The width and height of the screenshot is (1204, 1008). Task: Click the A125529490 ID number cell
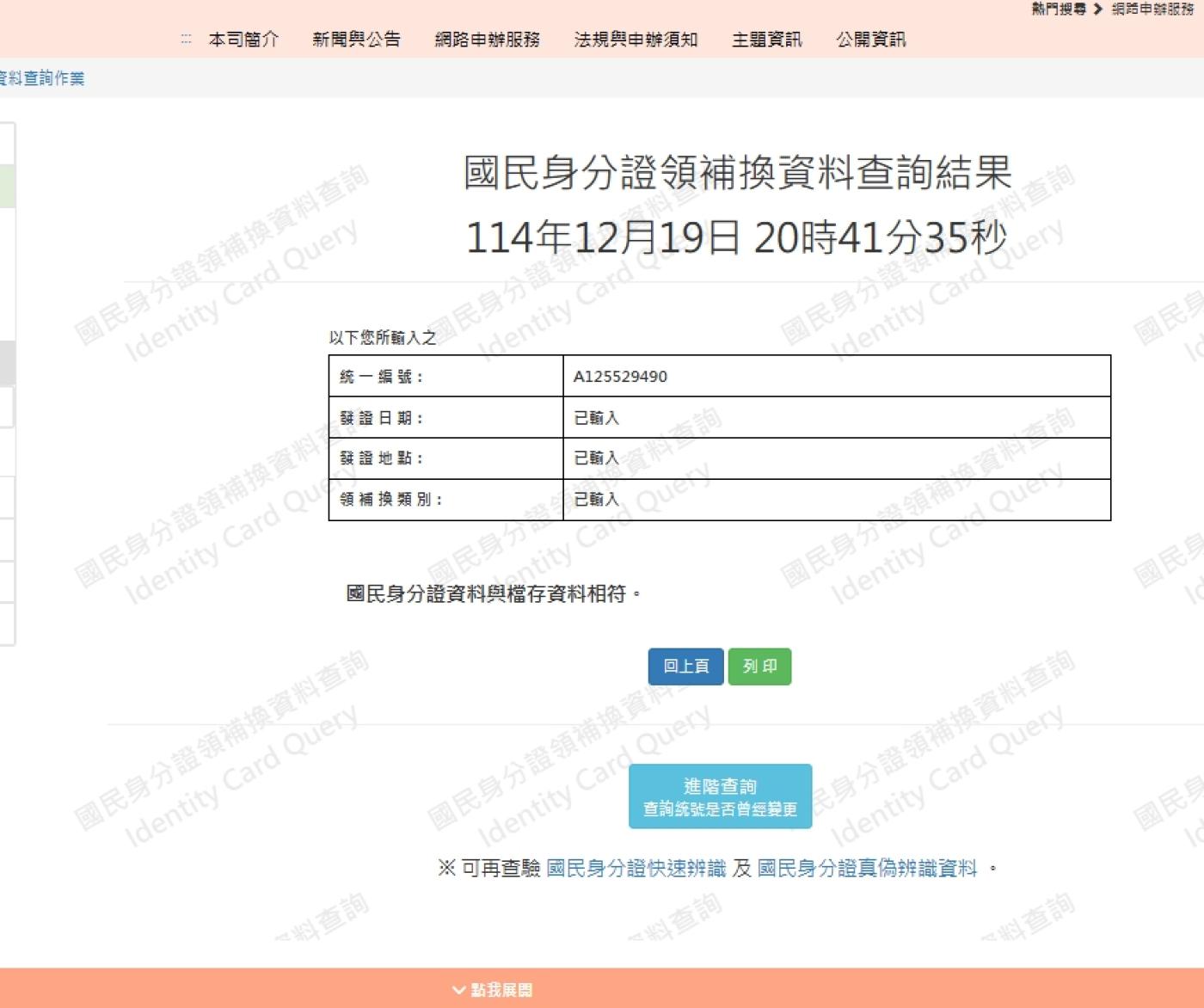click(x=620, y=377)
